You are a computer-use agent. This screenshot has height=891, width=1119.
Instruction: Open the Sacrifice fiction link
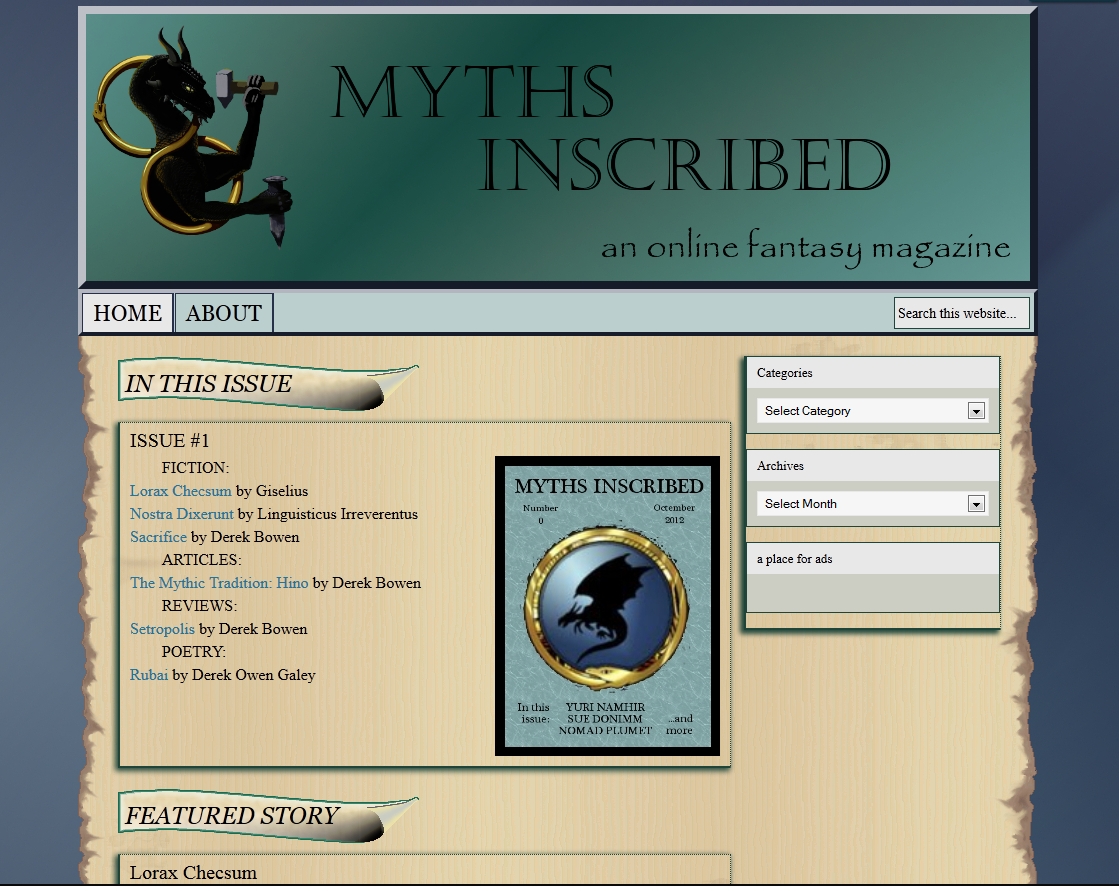coord(158,537)
